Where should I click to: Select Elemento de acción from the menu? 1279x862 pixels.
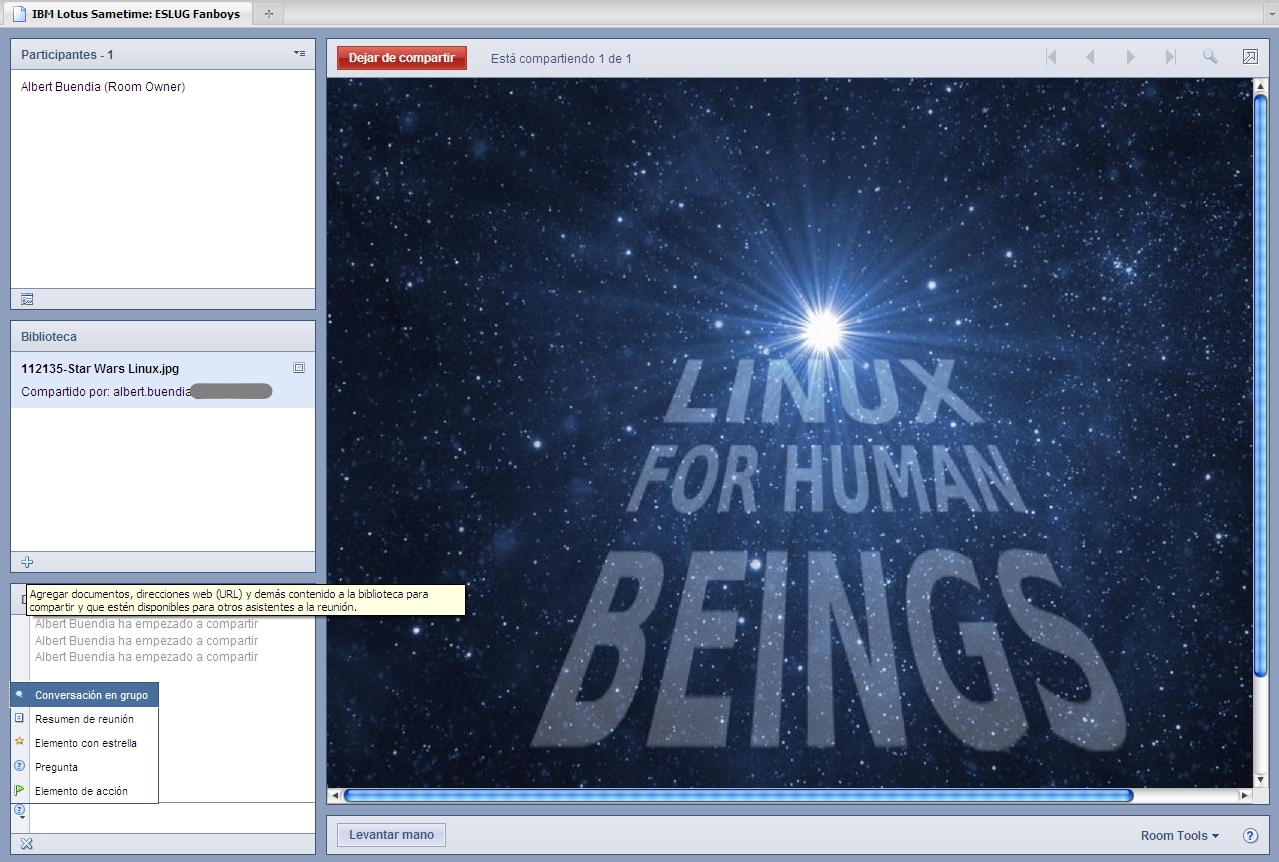pyautogui.click(x=85, y=791)
